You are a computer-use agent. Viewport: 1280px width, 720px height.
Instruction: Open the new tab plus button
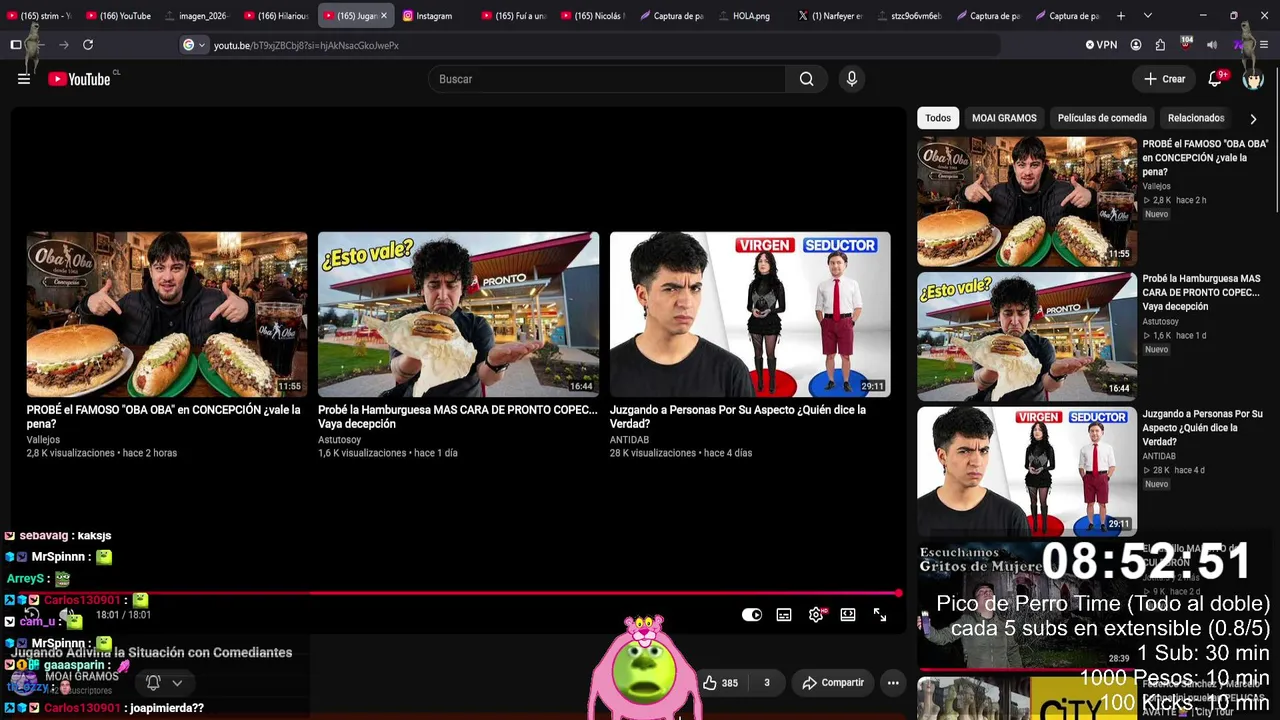pyautogui.click(x=1121, y=16)
